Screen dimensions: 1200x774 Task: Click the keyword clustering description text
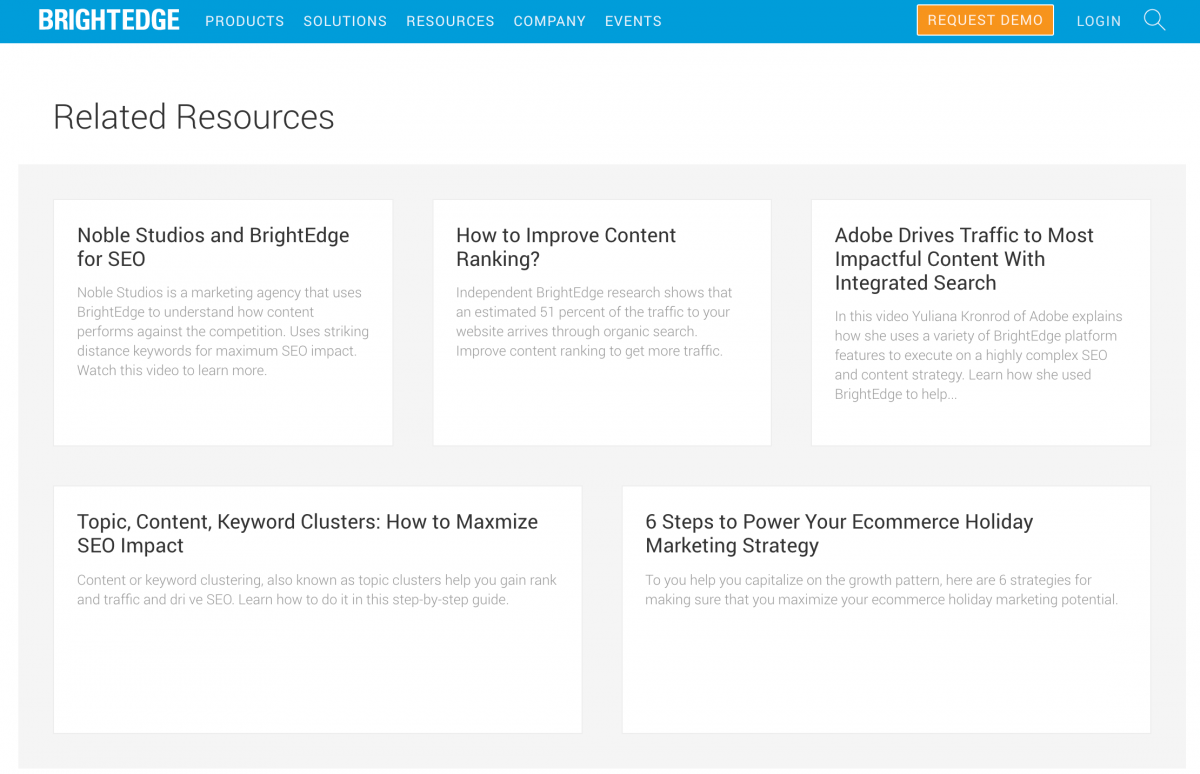317,590
